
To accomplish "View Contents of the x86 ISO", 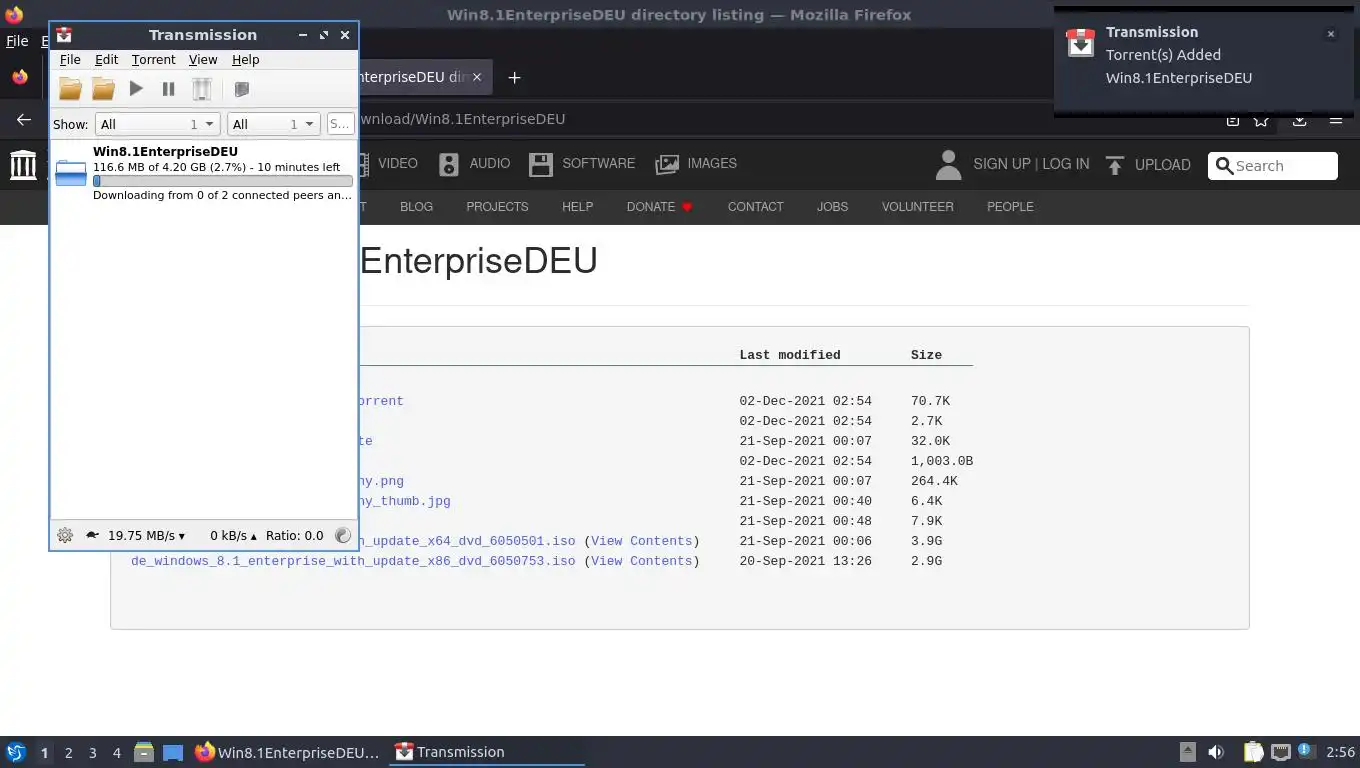I will pyautogui.click(x=641, y=561).
